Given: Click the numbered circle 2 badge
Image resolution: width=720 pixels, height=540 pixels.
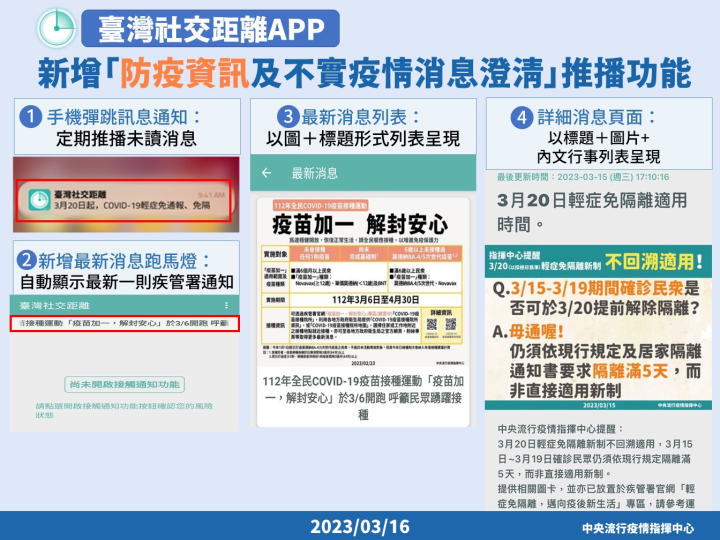Looking at the screenshot, I should pyautogui.click(x=32, y=261).
